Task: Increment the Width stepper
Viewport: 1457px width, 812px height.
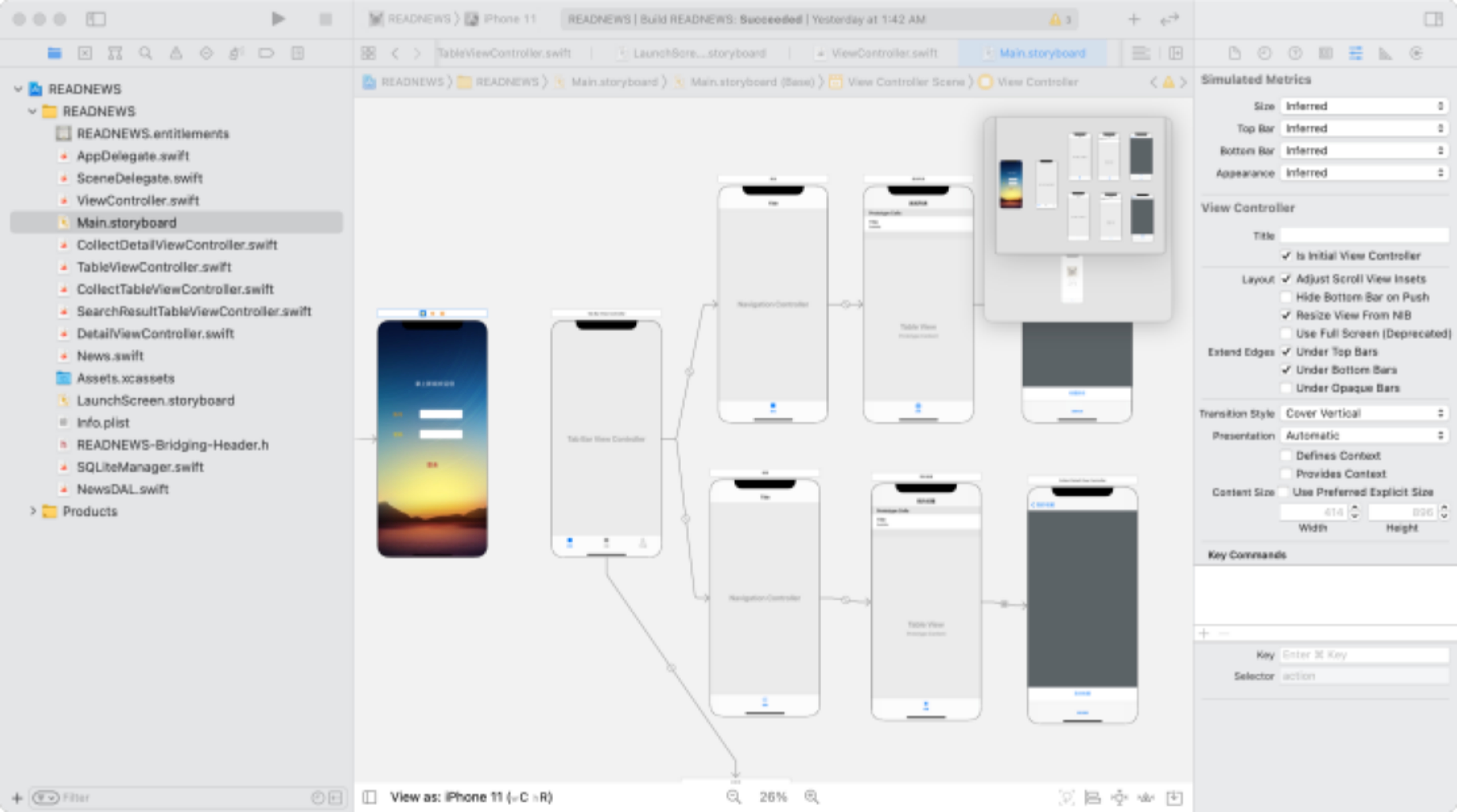Action: click(1355, 508)
